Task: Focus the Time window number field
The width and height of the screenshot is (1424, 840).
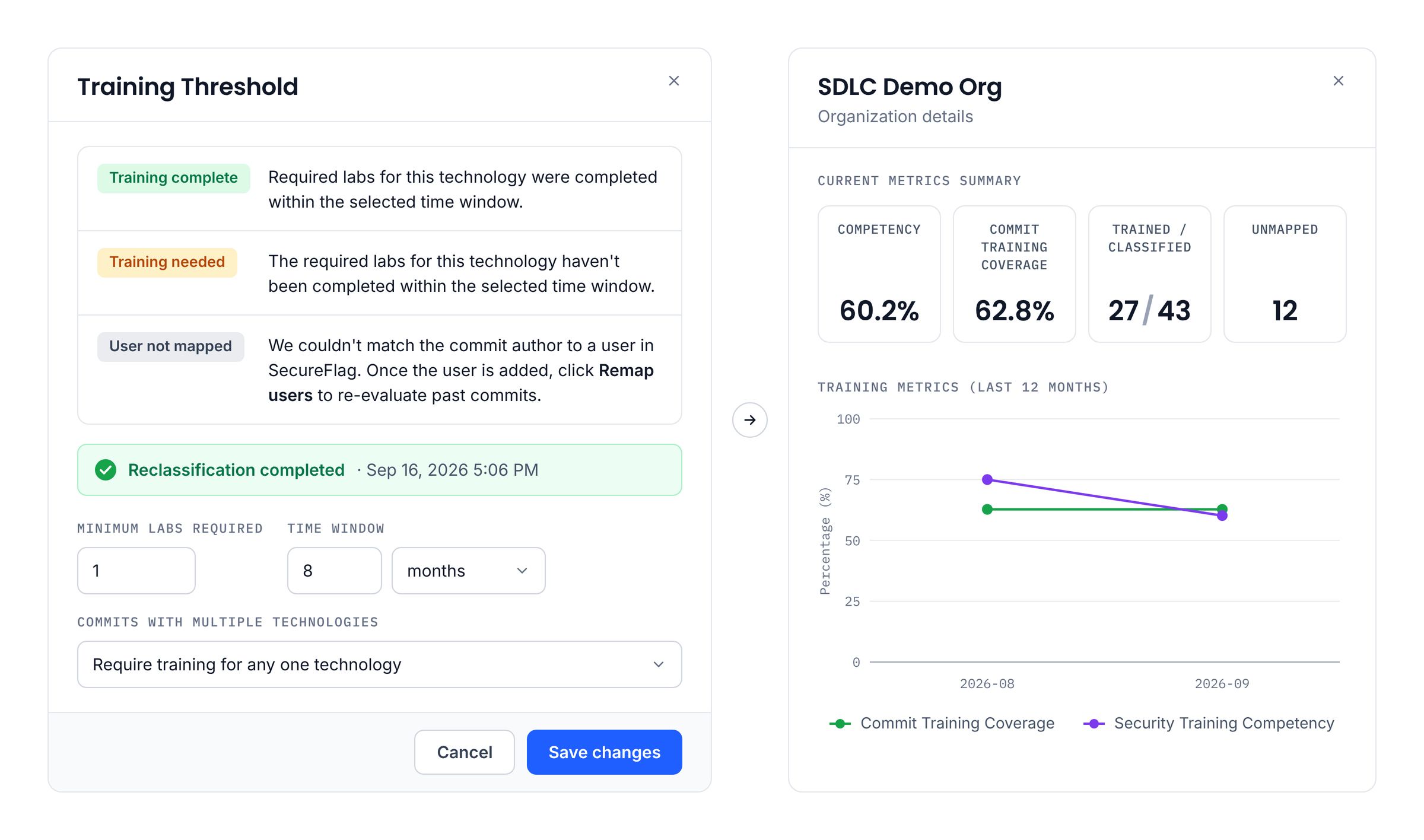Action: point(334,571)
